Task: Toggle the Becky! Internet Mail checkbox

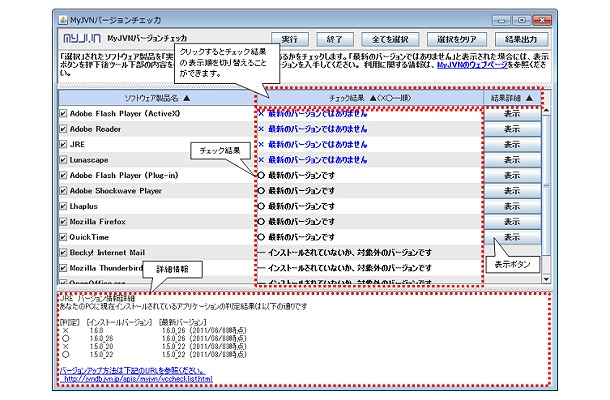Action: pos(63,253)
